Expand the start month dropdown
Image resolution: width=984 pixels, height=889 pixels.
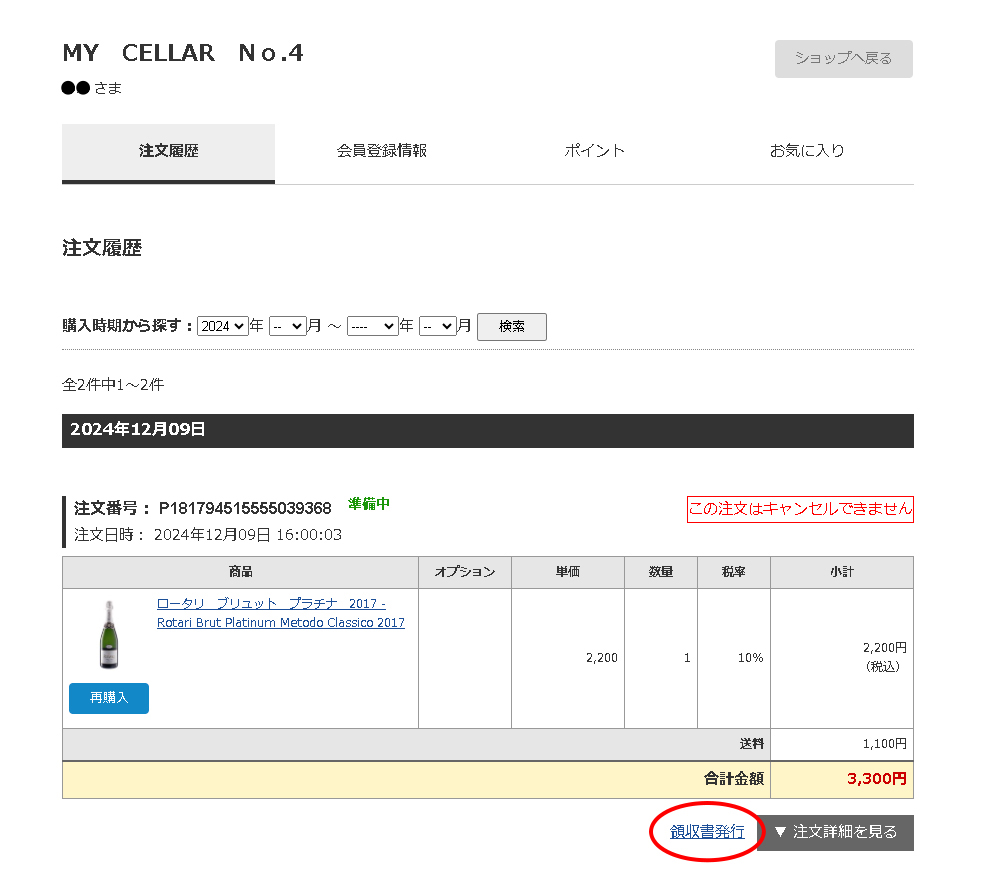[x=287, y=326]
